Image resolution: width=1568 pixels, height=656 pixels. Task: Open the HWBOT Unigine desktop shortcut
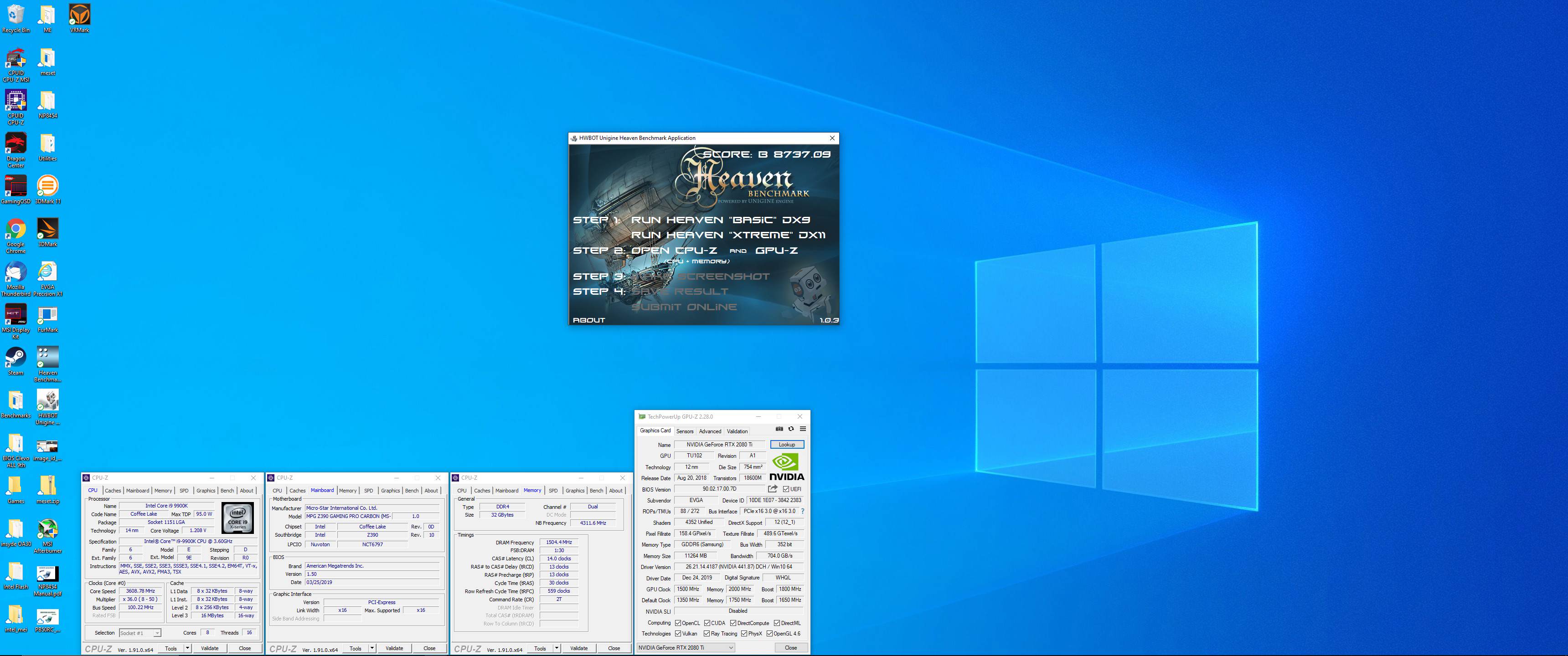(x=47, y=407)
